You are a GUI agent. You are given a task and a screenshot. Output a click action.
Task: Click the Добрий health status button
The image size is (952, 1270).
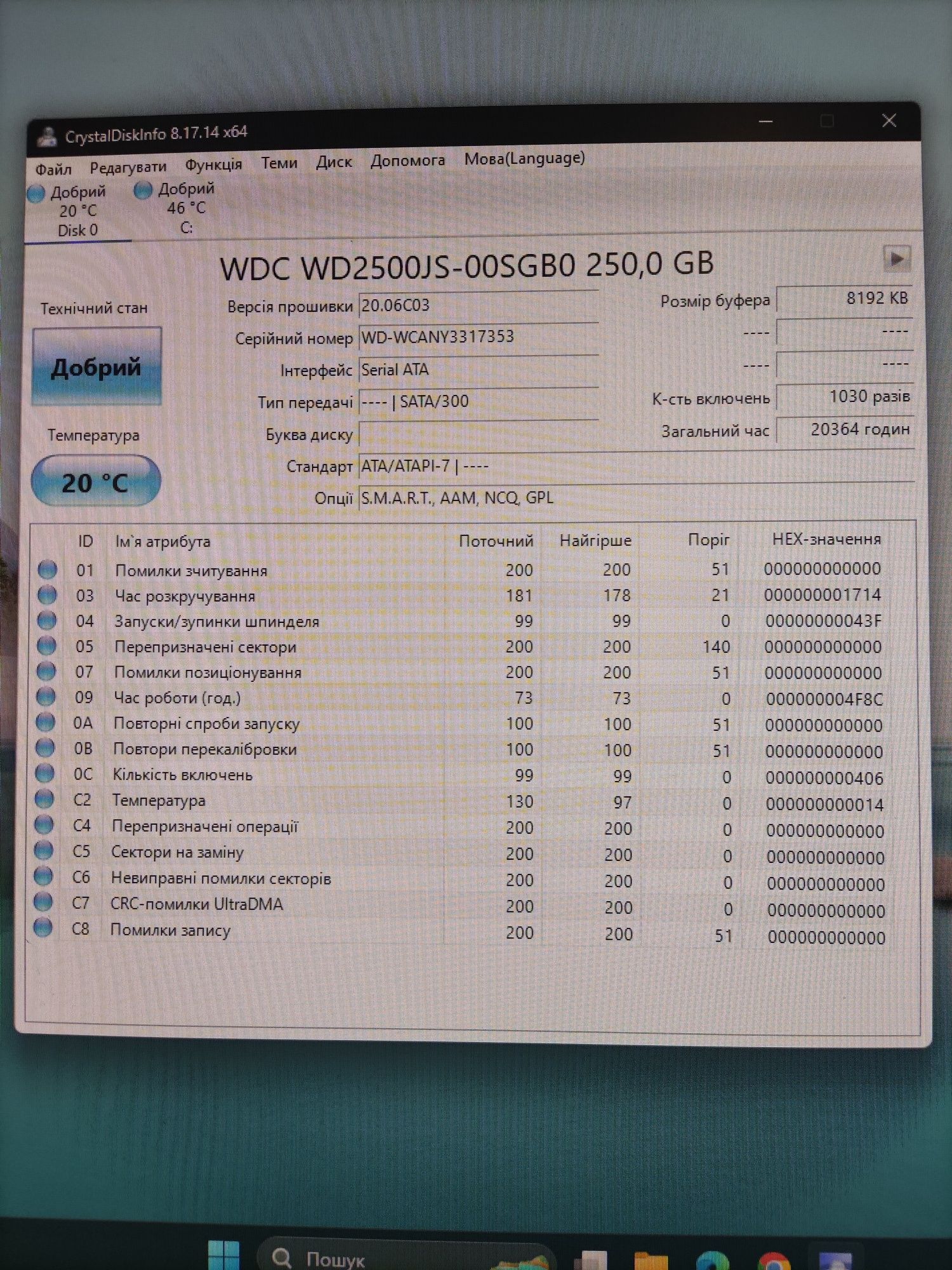coord(96,366)
